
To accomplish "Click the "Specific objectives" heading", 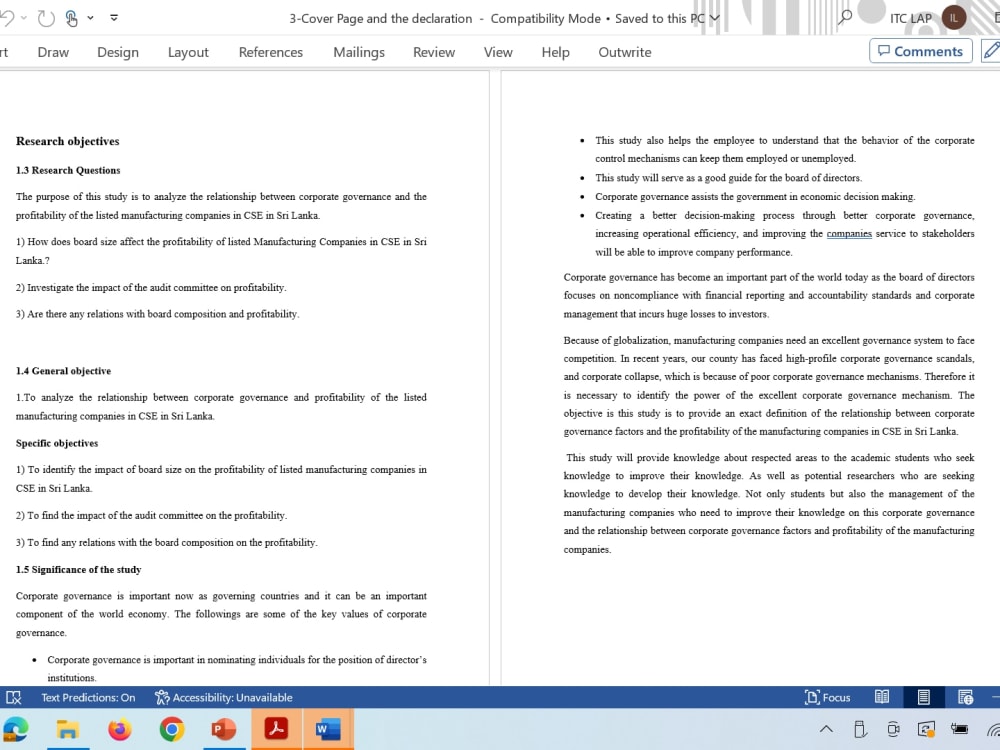I will coord(57,443).
